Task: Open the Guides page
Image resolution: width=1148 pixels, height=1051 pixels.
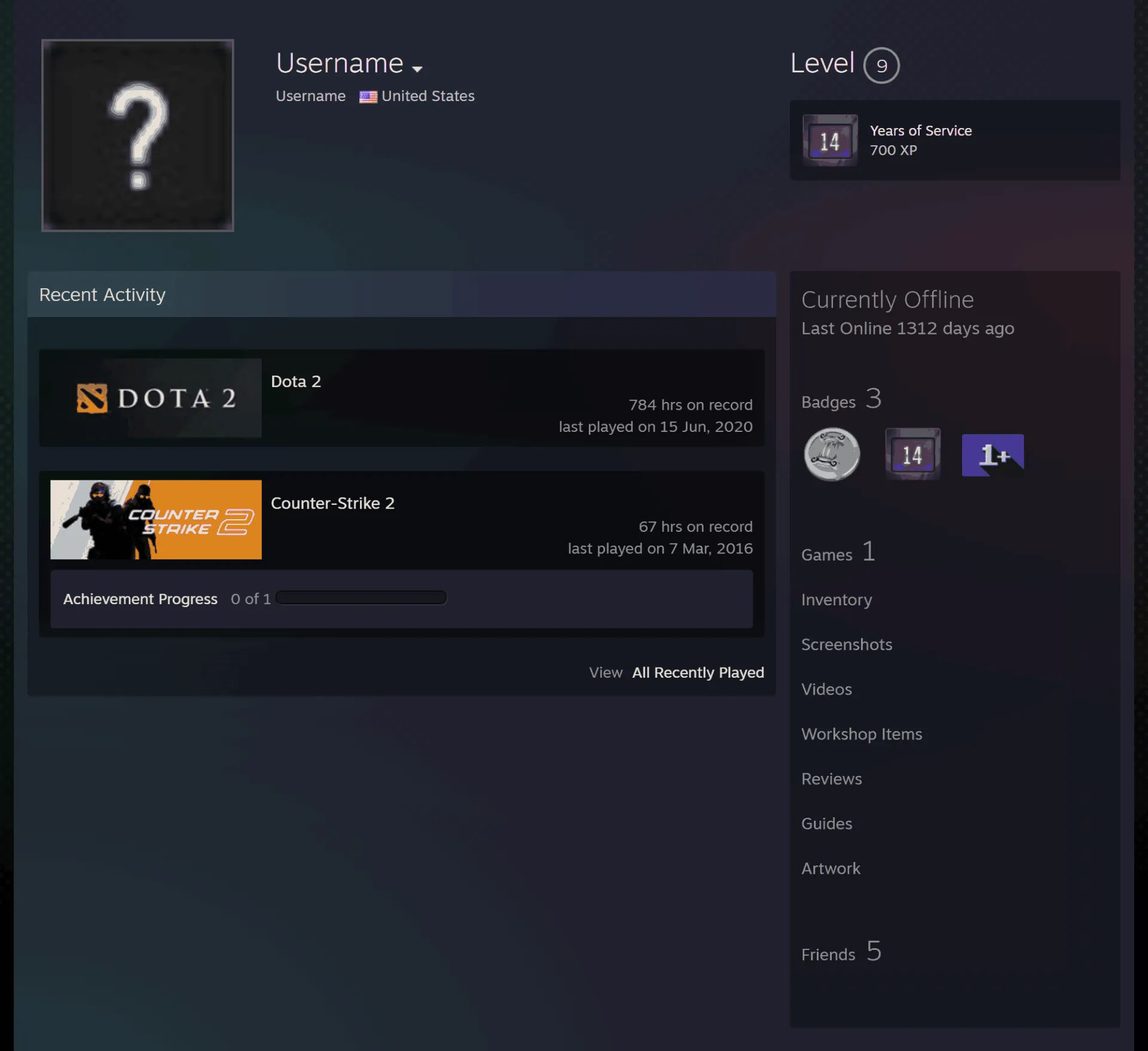Action: (826, 824)
